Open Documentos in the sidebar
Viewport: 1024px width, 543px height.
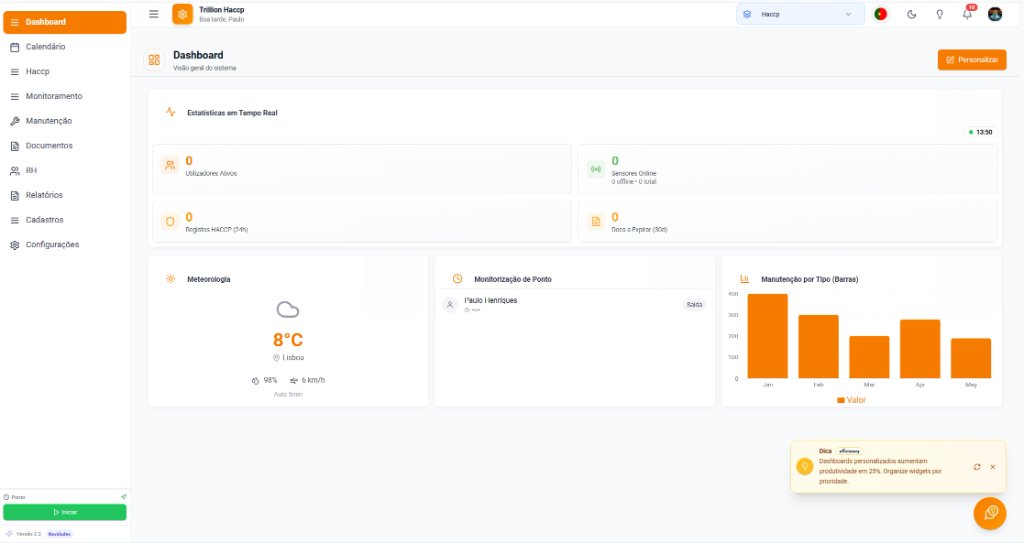65,146
